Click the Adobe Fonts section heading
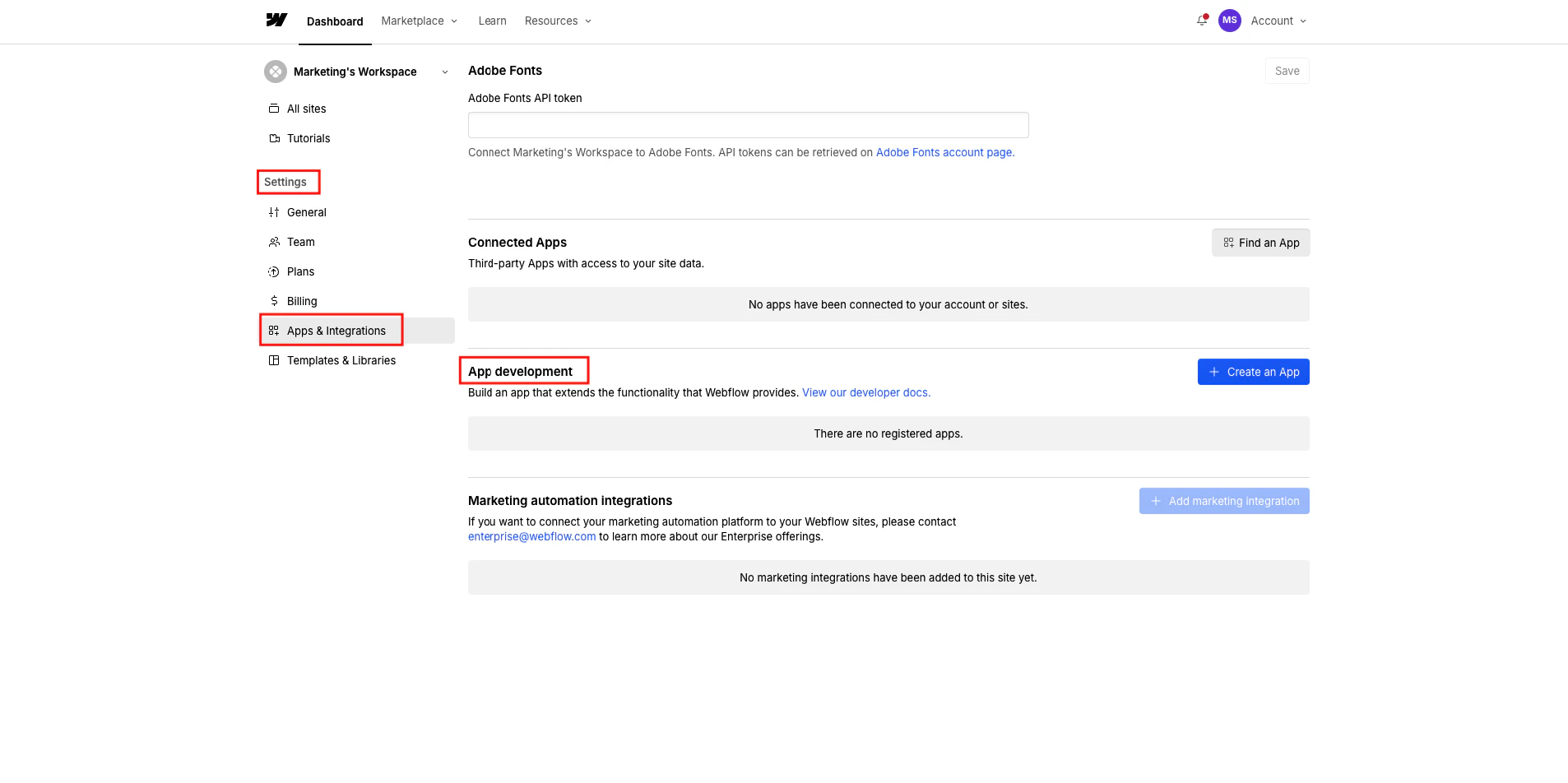 tap(505, 71)
